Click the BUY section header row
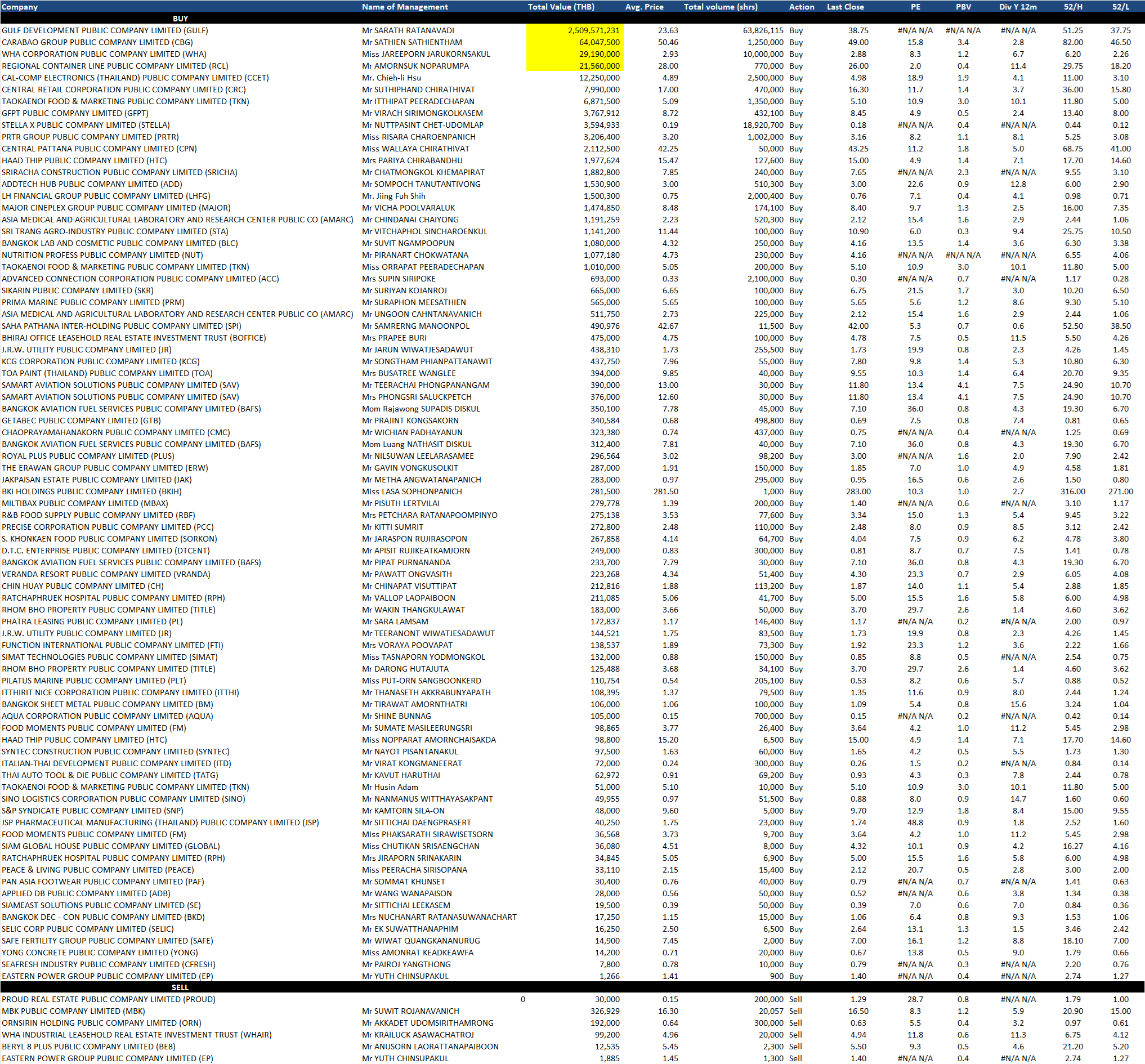The height and width of the screenshot is (1064, 1145). coord(180,19)
